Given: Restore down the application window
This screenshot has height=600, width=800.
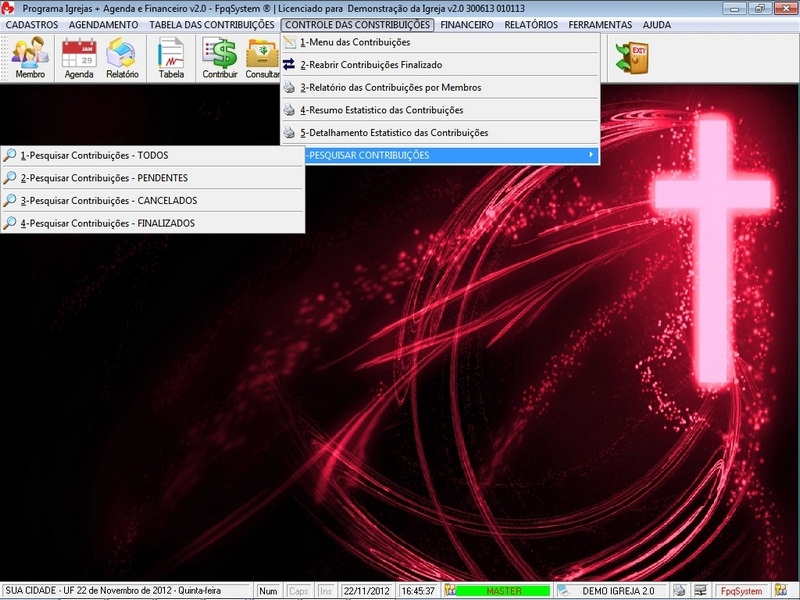Looking at the screenshot, I should coord(760,8).
